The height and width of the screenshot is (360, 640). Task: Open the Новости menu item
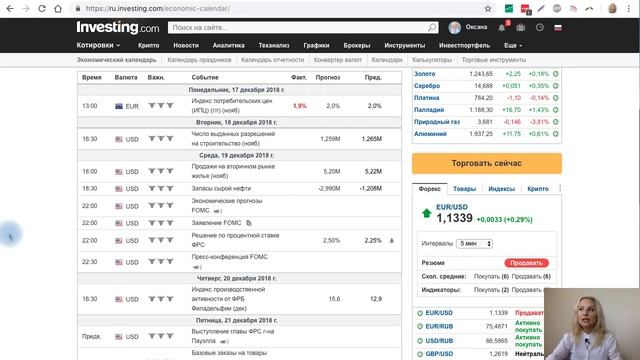click(x=186, y=45)
